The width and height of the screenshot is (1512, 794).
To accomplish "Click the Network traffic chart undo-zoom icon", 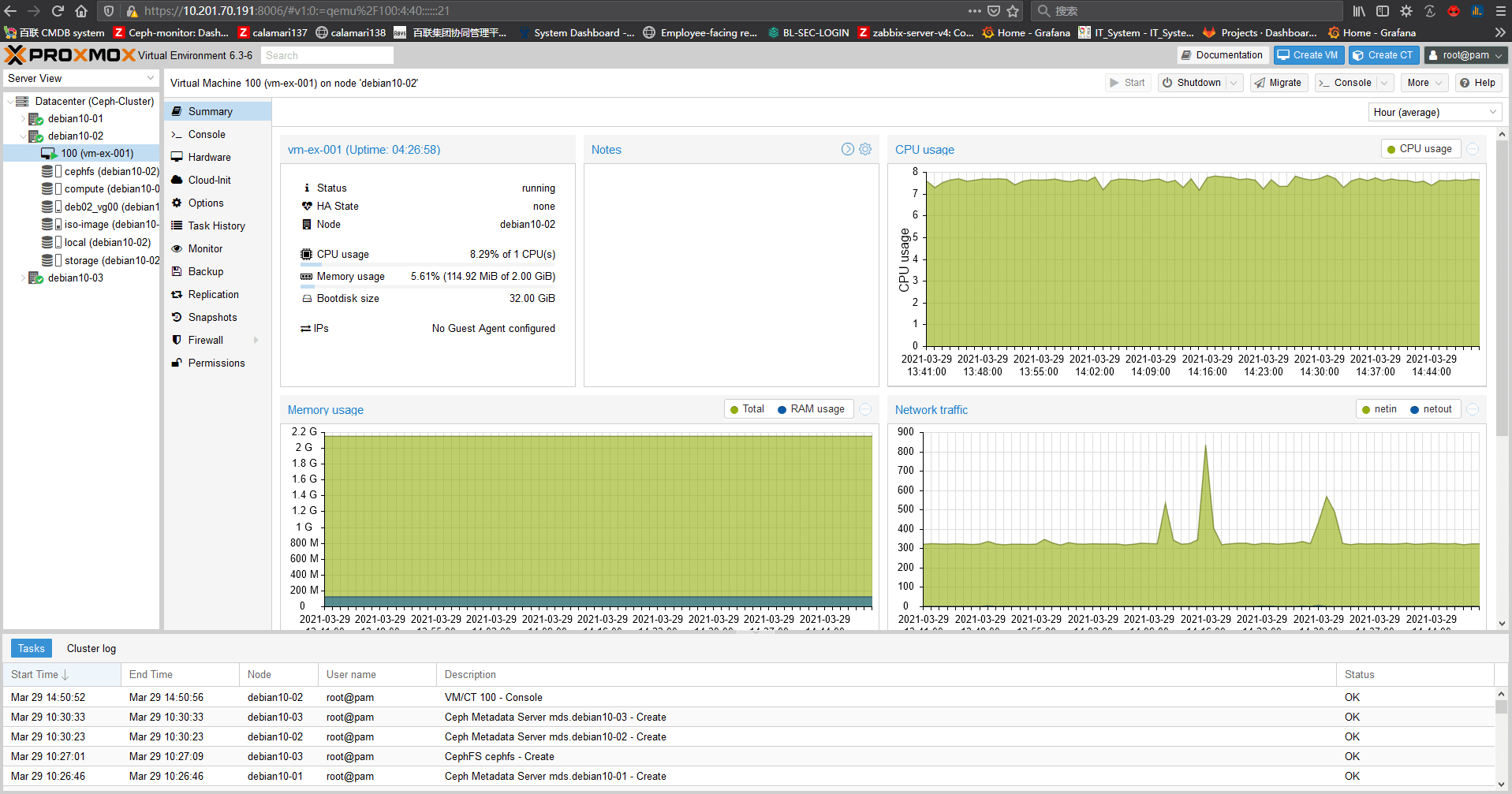I will (1473, 409).
